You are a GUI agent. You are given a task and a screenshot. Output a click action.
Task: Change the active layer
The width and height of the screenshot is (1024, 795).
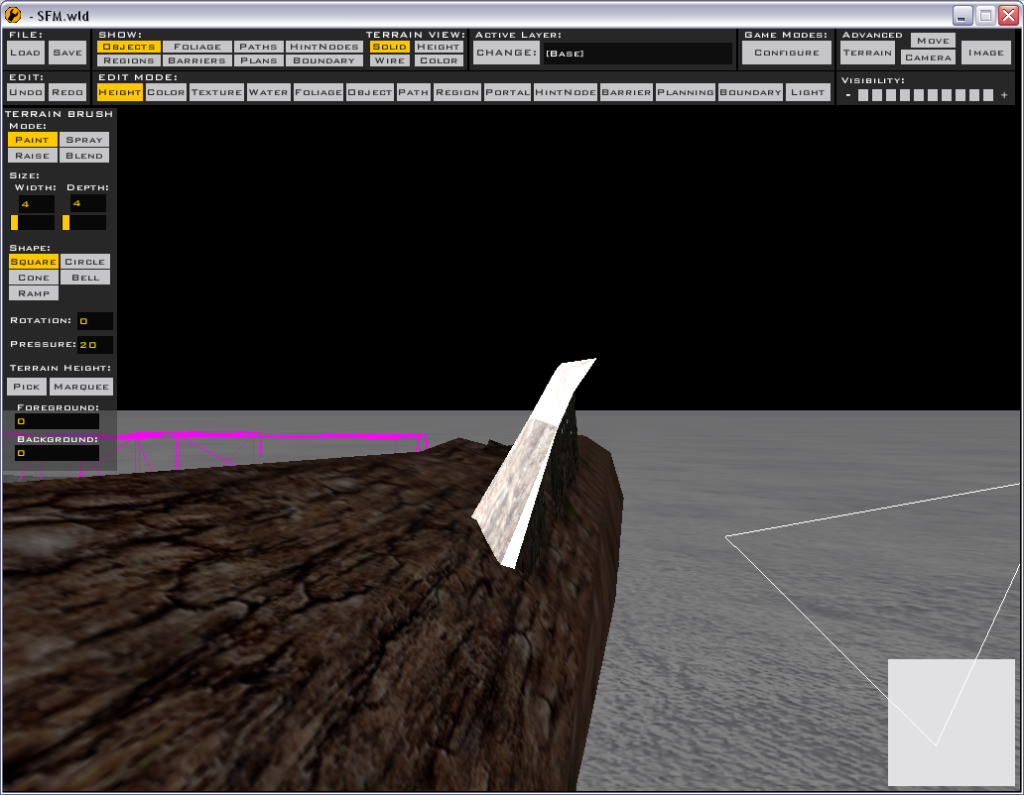click(x=507, y=53)
